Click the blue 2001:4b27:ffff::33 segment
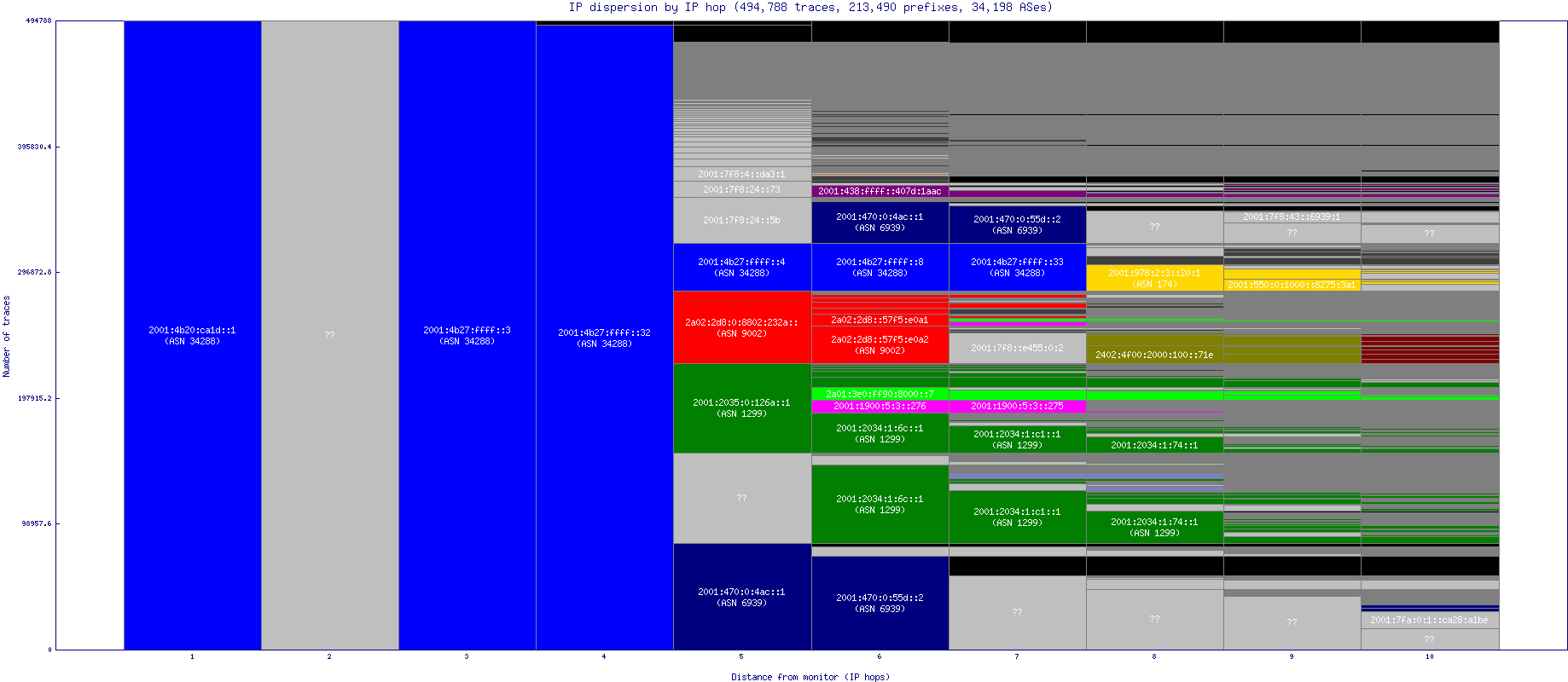The width and height of the screenshot is (1568, 682). [1017, 267]
